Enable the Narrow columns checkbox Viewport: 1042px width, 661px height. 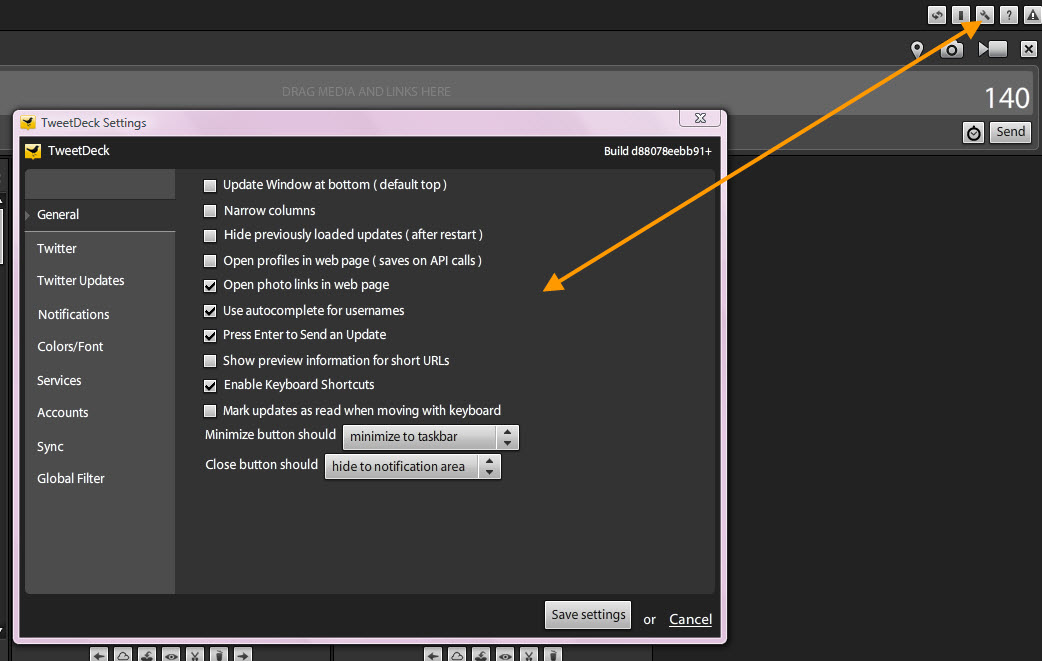click(210, 211)
